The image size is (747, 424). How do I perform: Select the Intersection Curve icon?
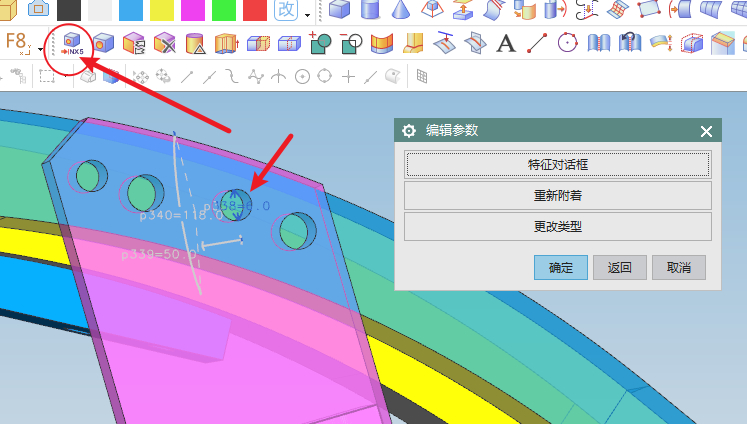coord(474,43)
